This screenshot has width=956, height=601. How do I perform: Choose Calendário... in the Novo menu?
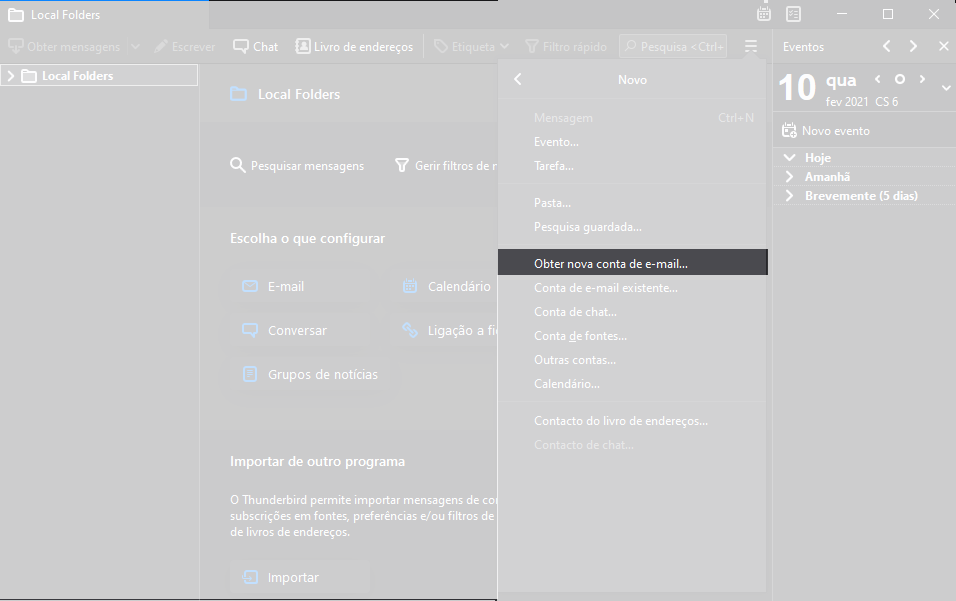click(x=632, y=384)
